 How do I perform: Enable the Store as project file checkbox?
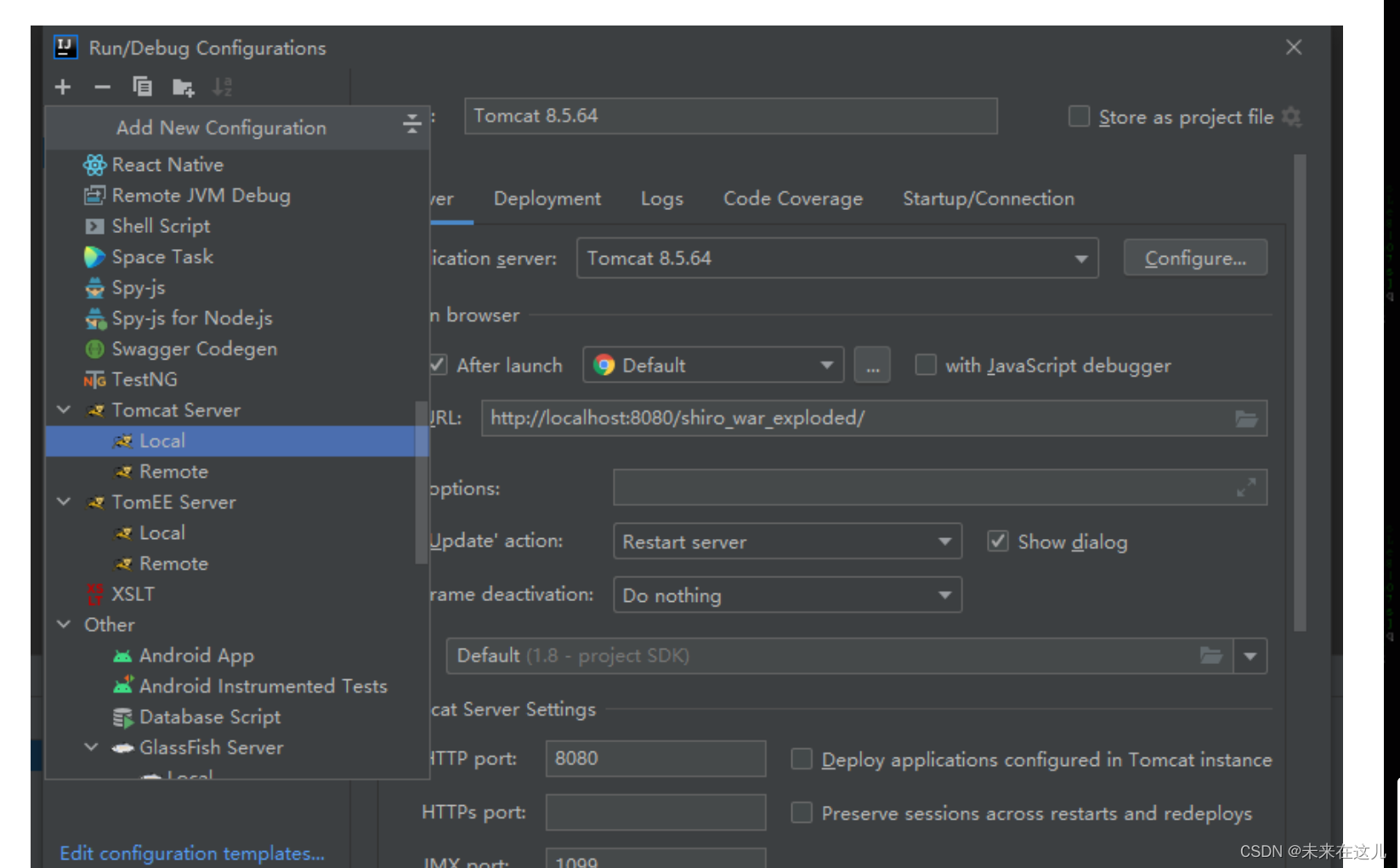pyautogui.click(x=1079, y=116)
